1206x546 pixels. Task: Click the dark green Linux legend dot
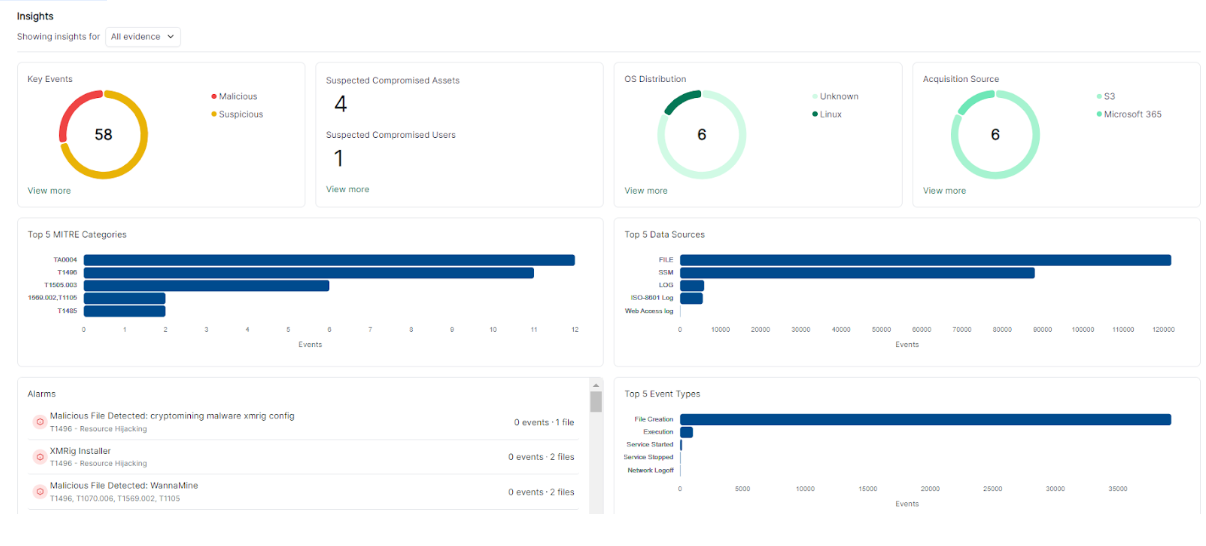click(815, 115)
